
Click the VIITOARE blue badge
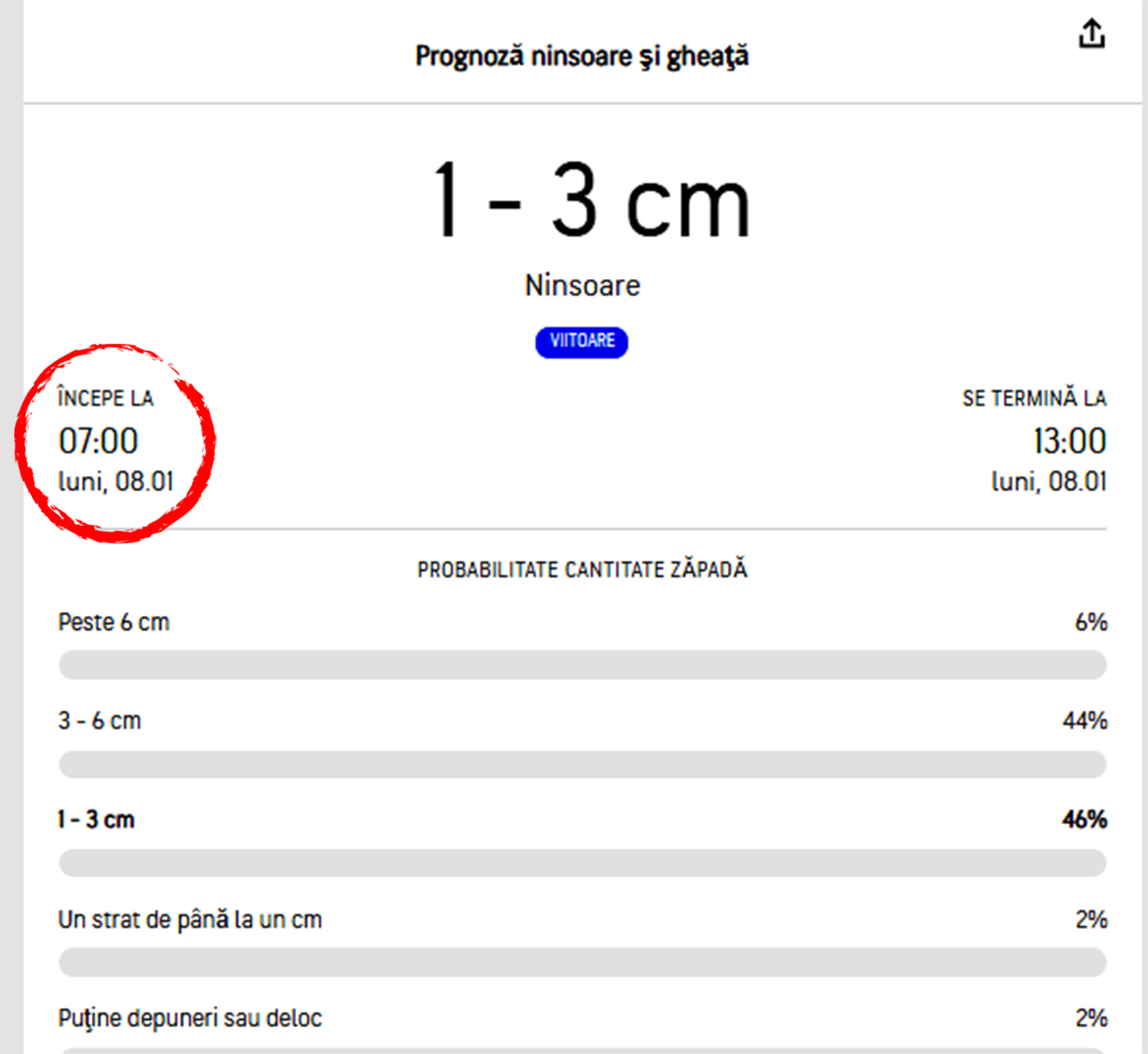[x=581, y=341]
